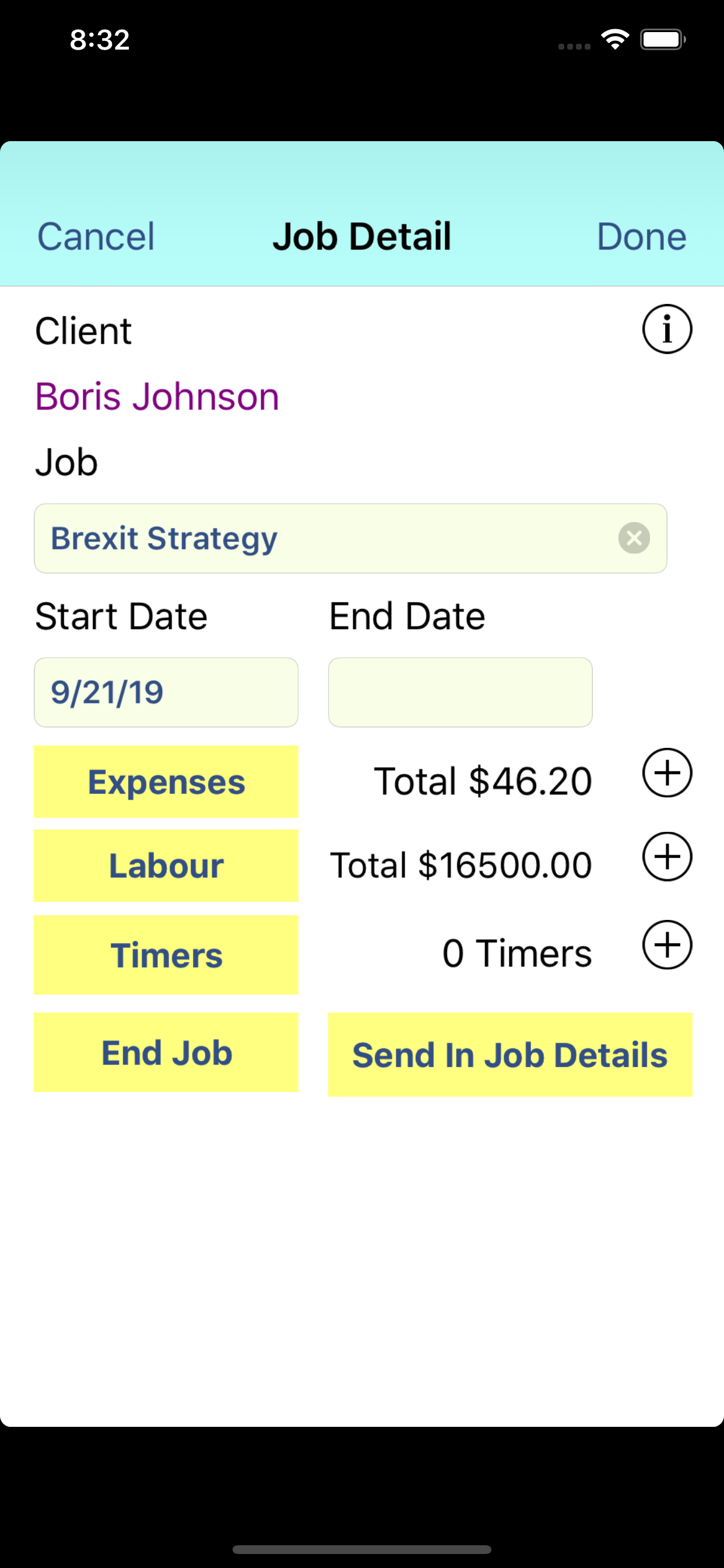Change the 9/21/19 start date
Screen dimensions: 724x1568
click(166, 692)
